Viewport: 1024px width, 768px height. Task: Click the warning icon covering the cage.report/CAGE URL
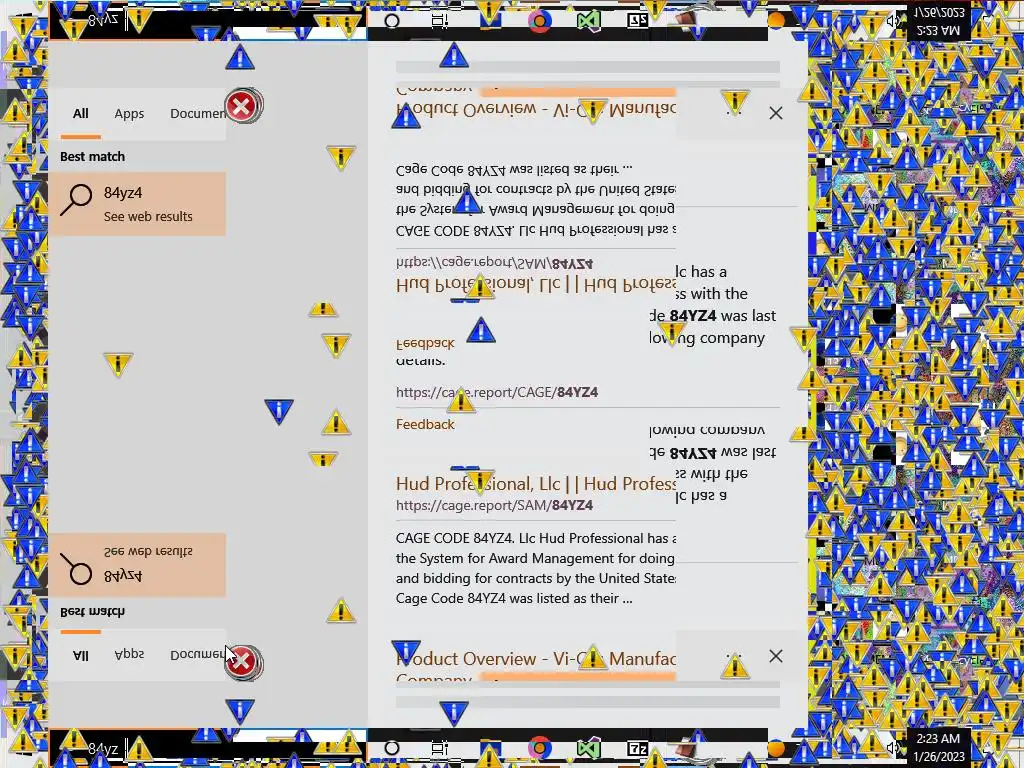[x=461, y=400]
